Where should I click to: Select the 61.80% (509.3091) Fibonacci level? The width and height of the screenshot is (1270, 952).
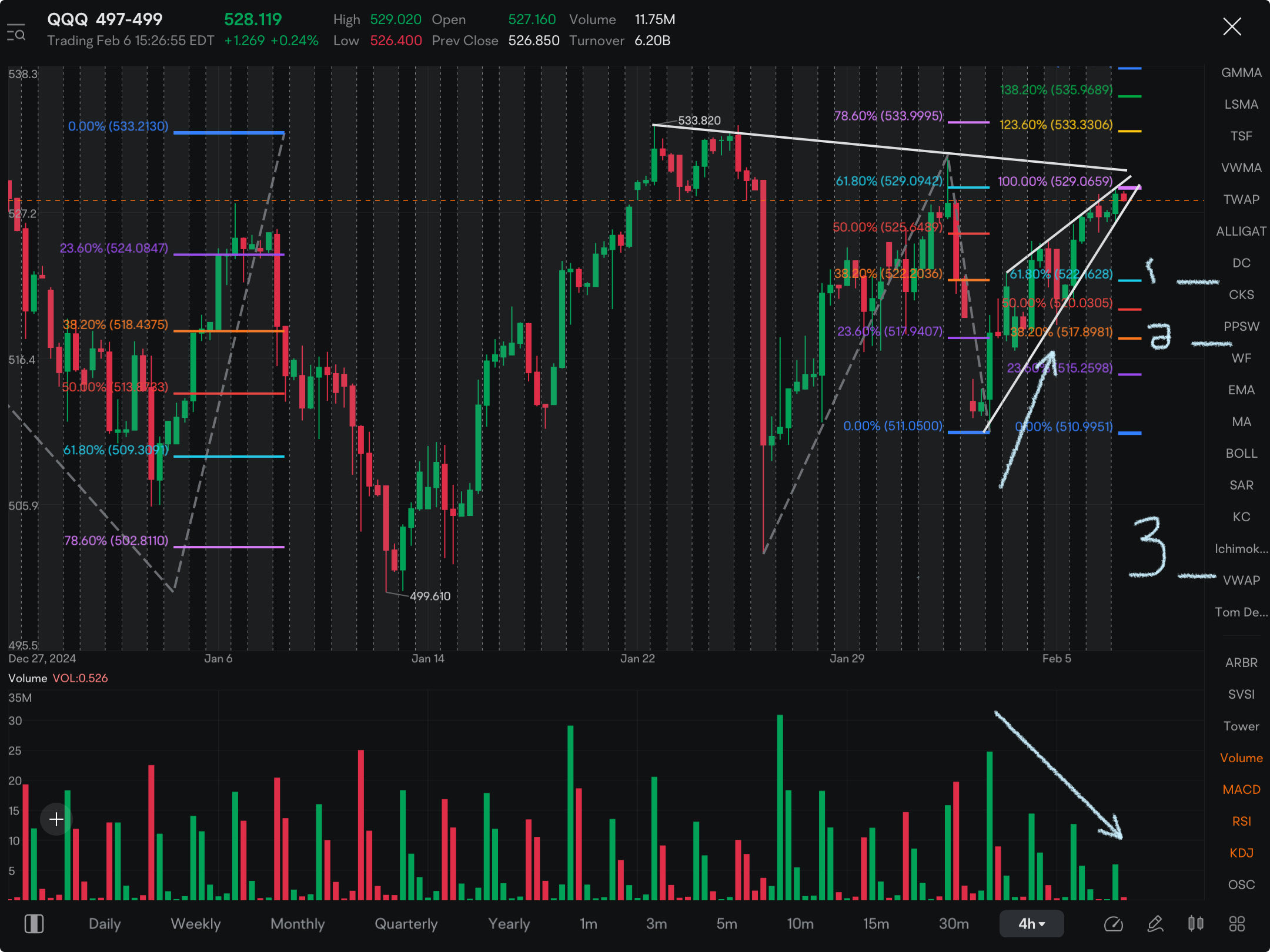[116, 450]
